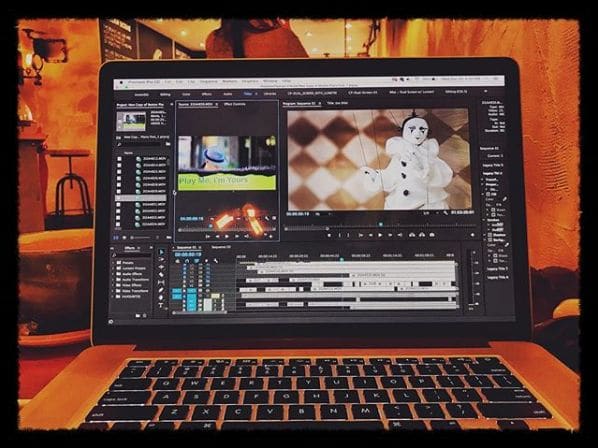598x448 pixels.
Task: Tick the checkbox of last listed clip
Action: click(x=119, y=224)
